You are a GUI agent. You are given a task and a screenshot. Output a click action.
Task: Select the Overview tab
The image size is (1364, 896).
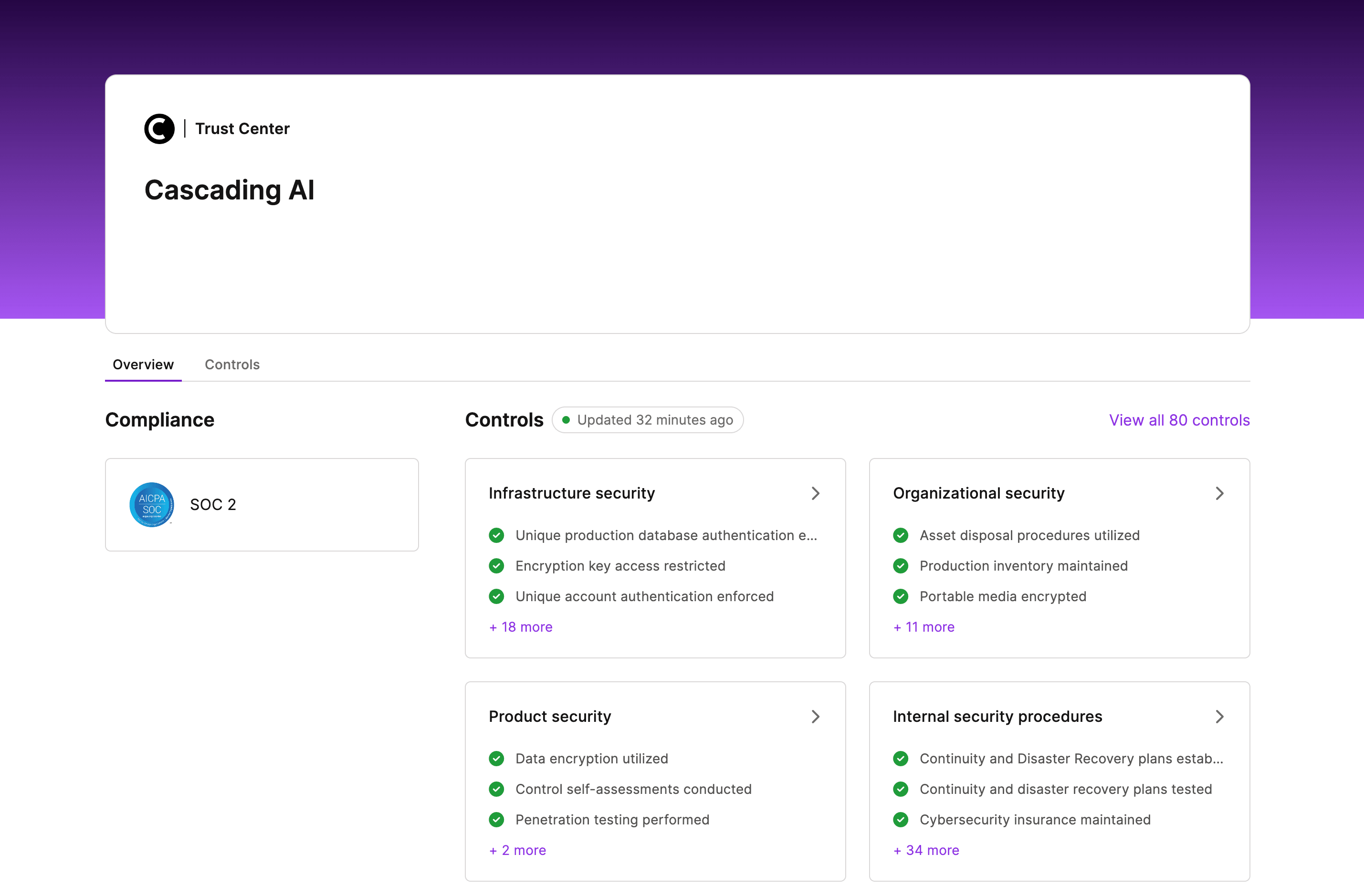coord(143,365)
